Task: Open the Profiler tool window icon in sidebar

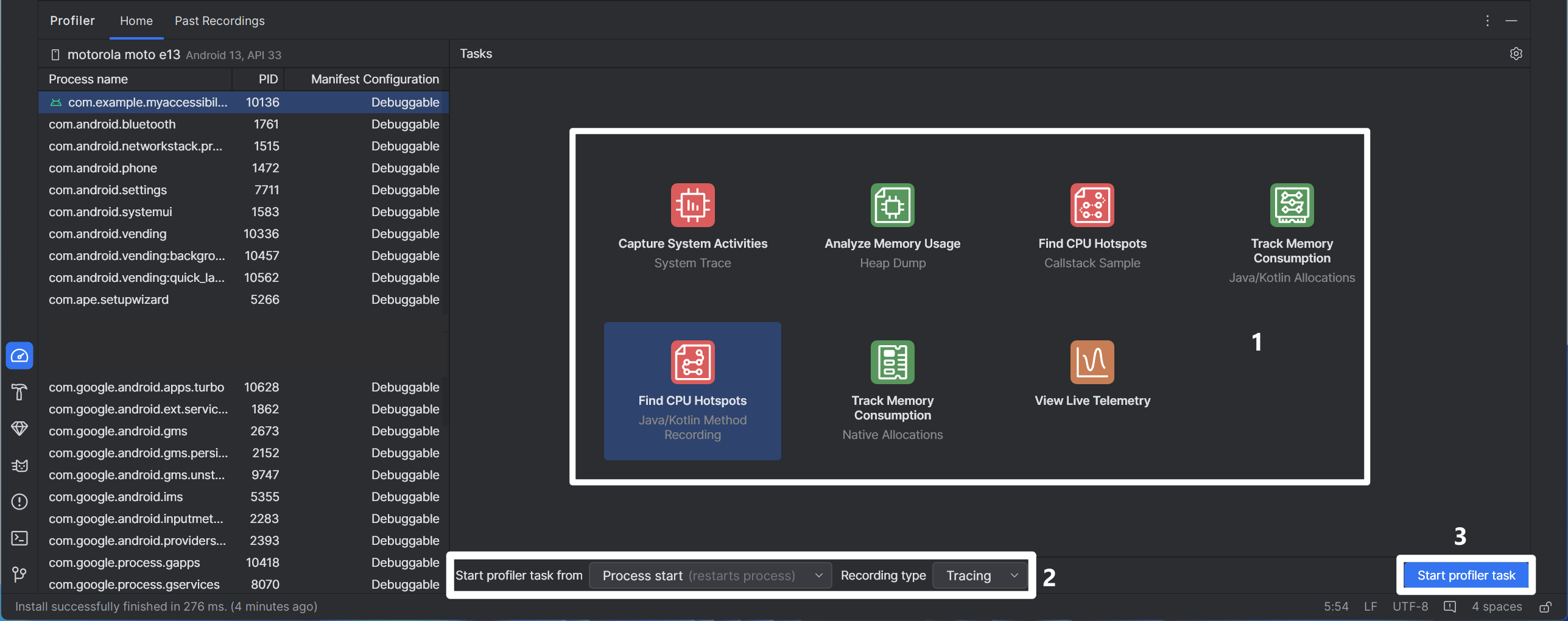Action: (19, 356)
